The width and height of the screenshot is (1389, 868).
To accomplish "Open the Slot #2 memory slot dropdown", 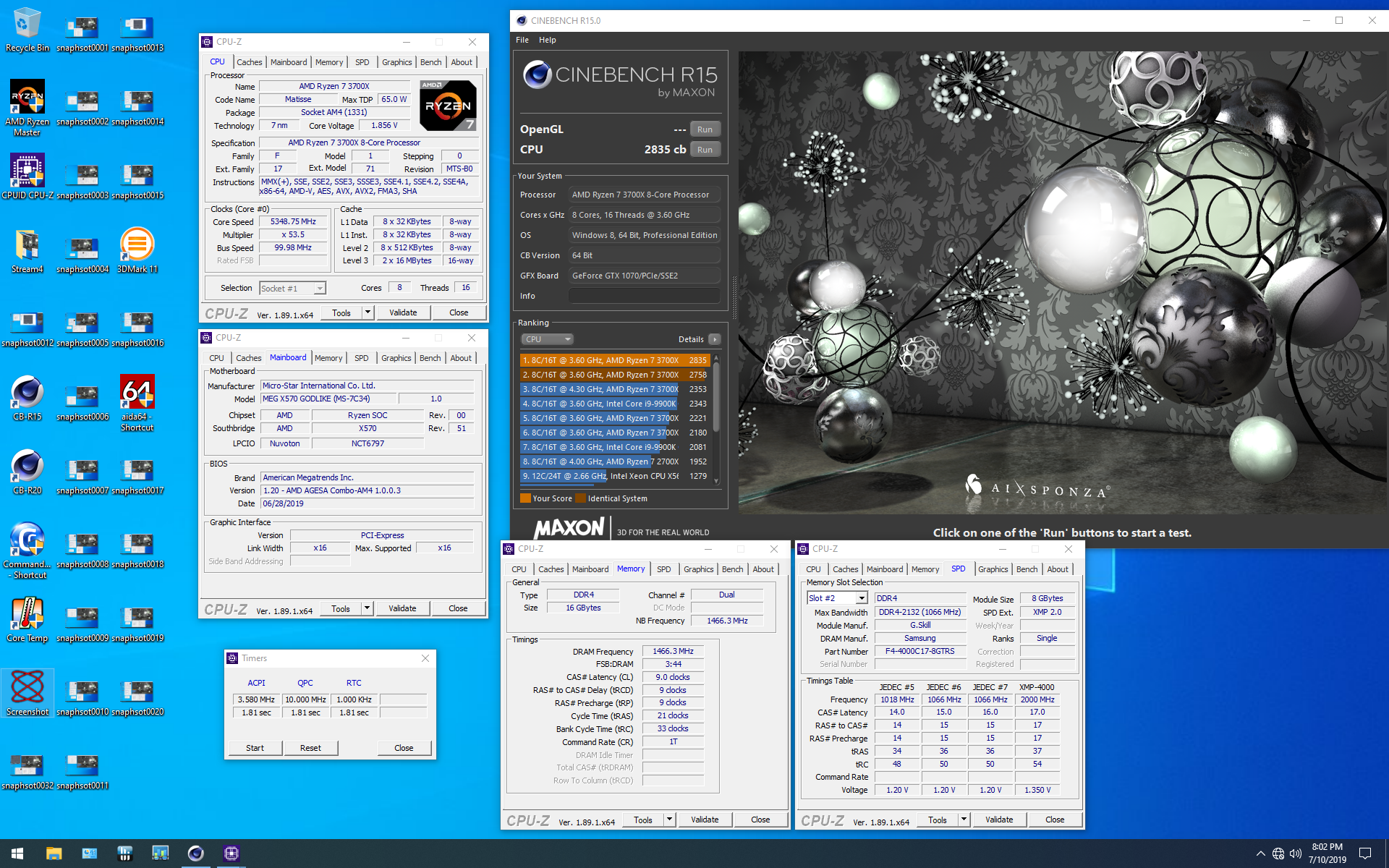I will [837, 598].
